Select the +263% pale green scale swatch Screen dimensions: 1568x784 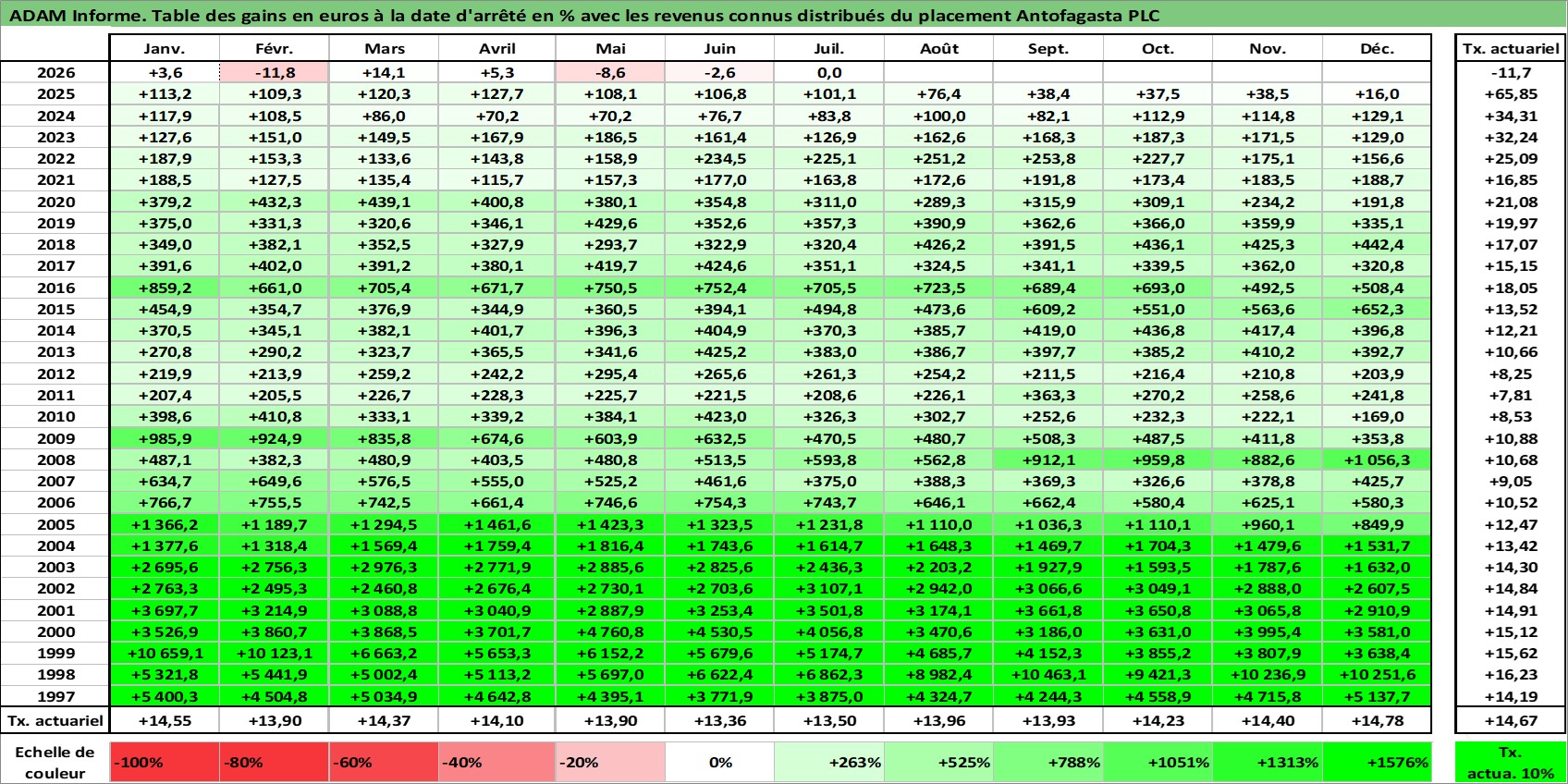tap(829, 762)
